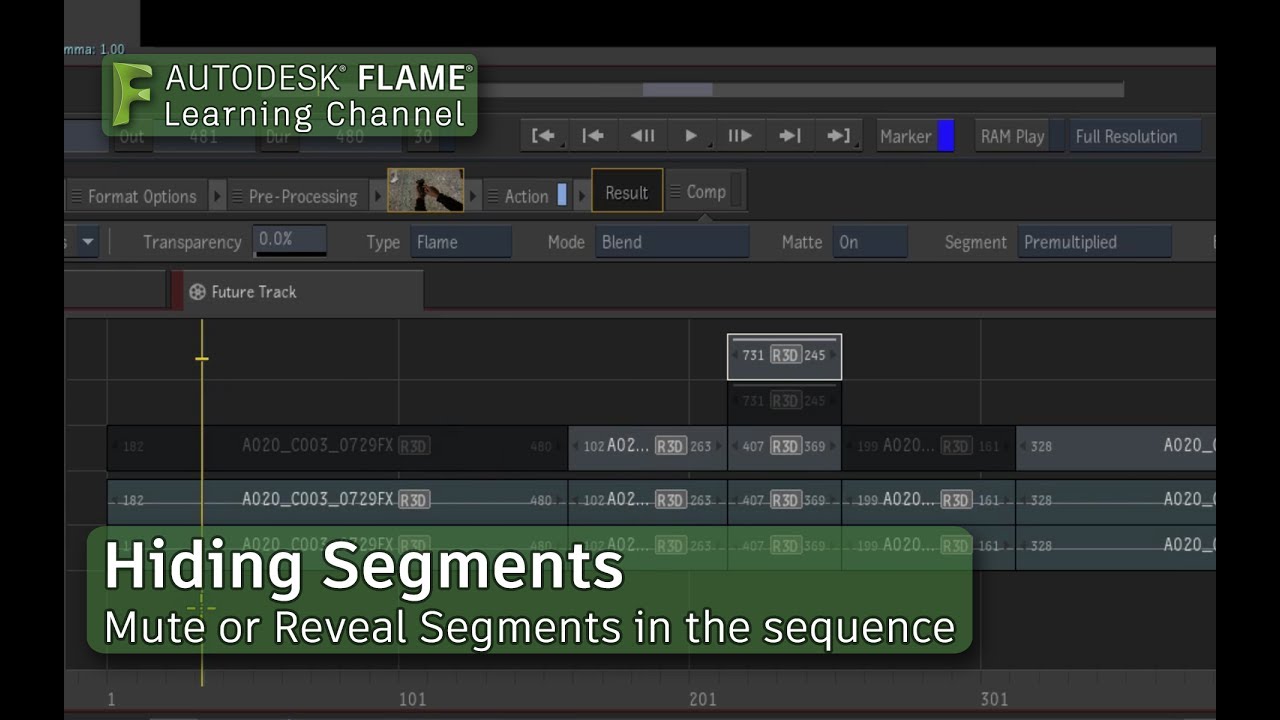Open the Segment dropdown showing Premultiplied
Screen dimensions: 1280x720
[x=1095, y=242]
